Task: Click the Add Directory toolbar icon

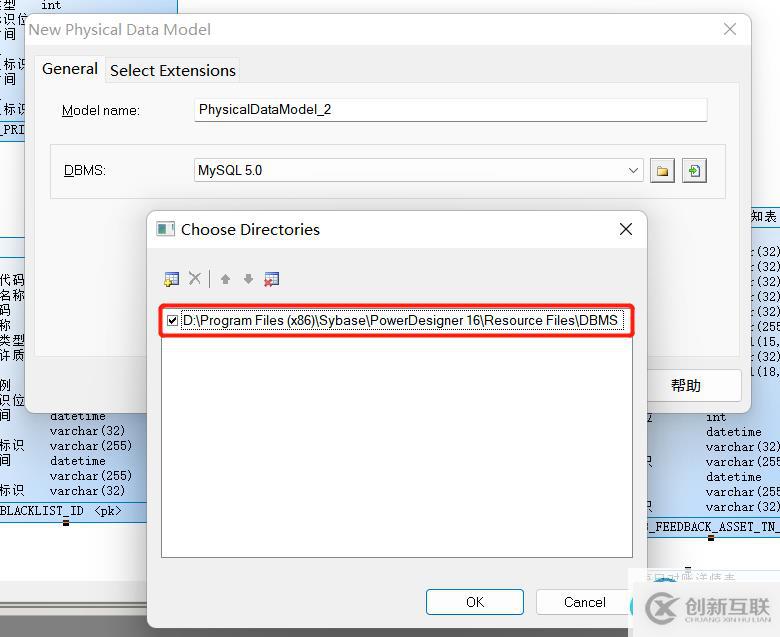Action: pos(171,279)
